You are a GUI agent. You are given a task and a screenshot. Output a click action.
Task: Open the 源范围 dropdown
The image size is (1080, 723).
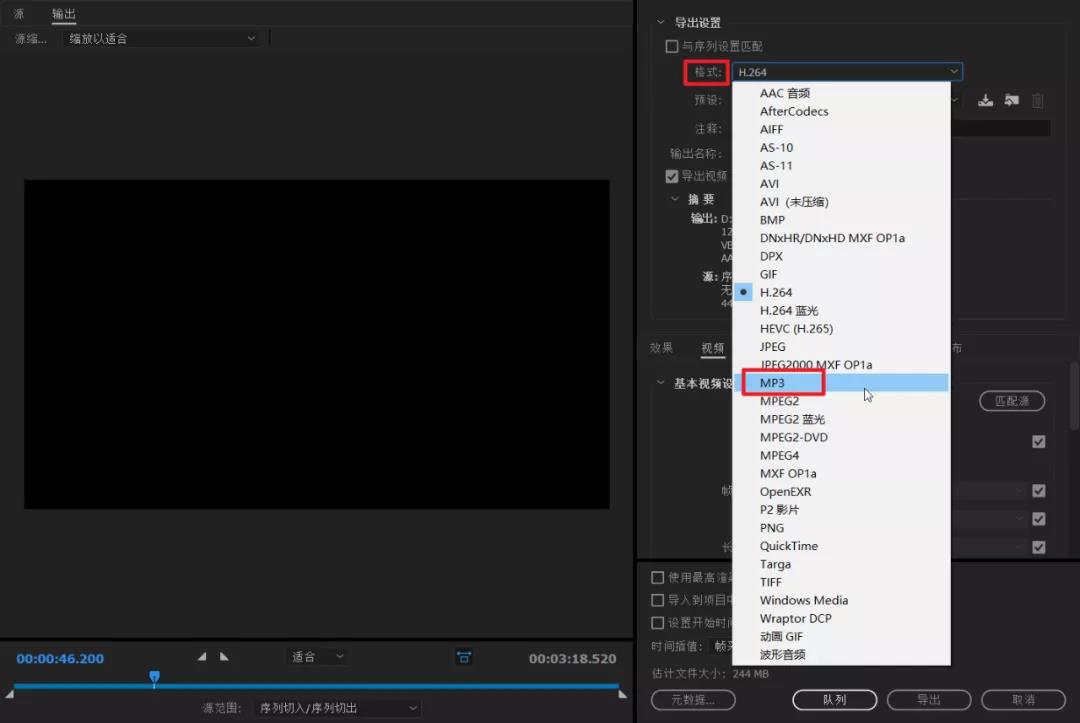pos(340,706)
